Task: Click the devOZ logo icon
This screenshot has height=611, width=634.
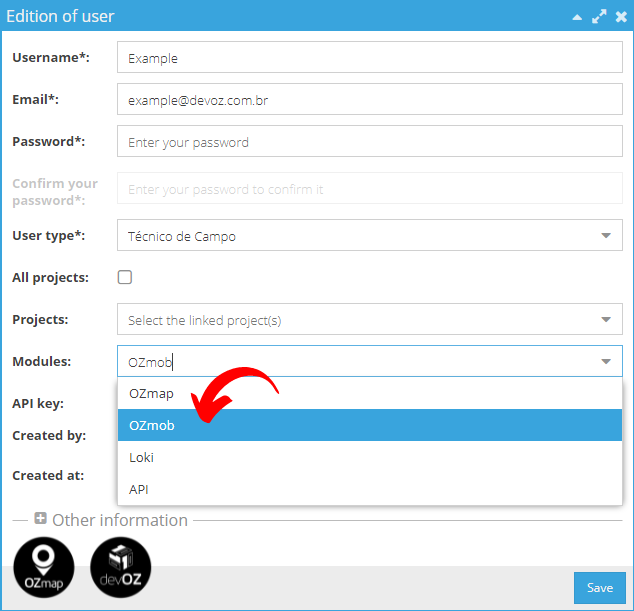Action: click(x=120, y=567)
